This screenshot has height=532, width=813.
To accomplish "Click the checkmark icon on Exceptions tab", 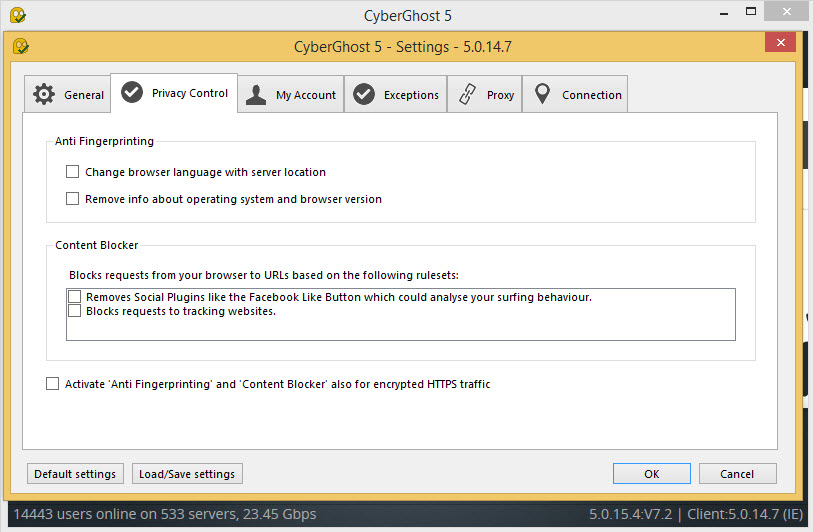I will pos(364,95).
